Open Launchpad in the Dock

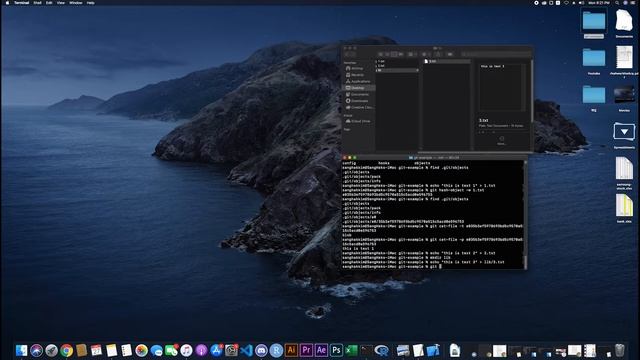pos(51,350)
